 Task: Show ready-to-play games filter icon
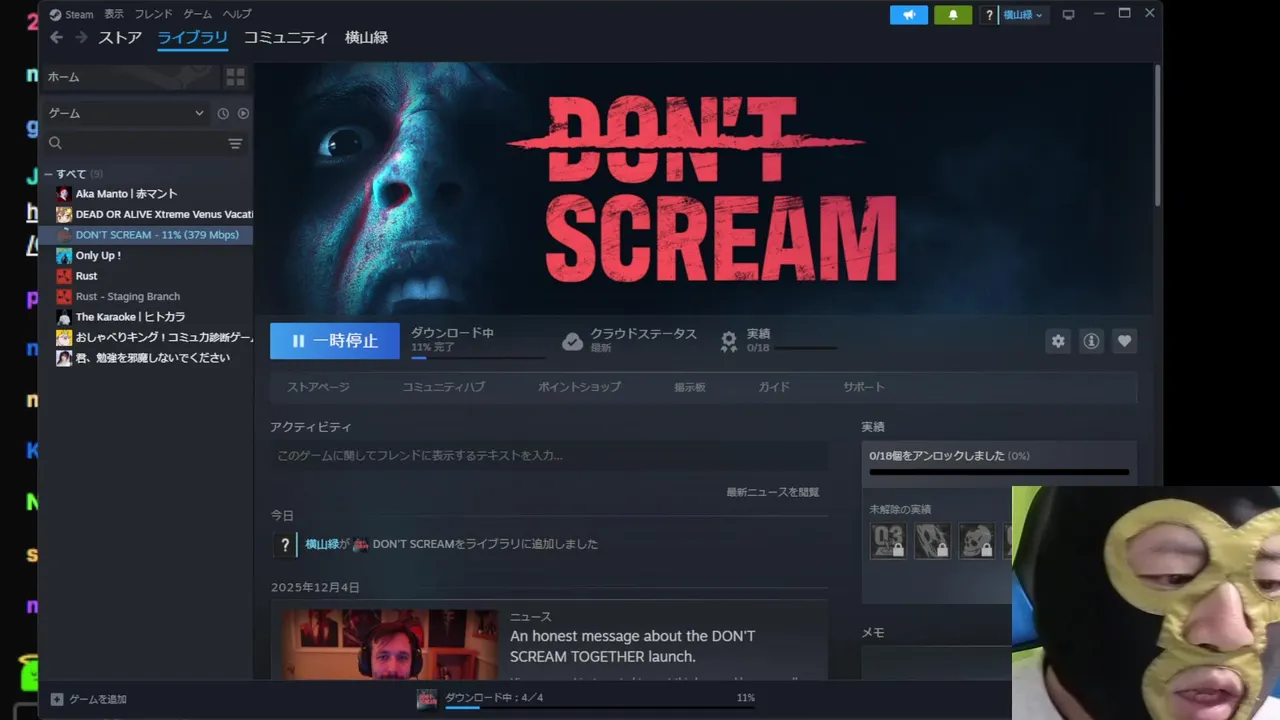tap(243, 114)
